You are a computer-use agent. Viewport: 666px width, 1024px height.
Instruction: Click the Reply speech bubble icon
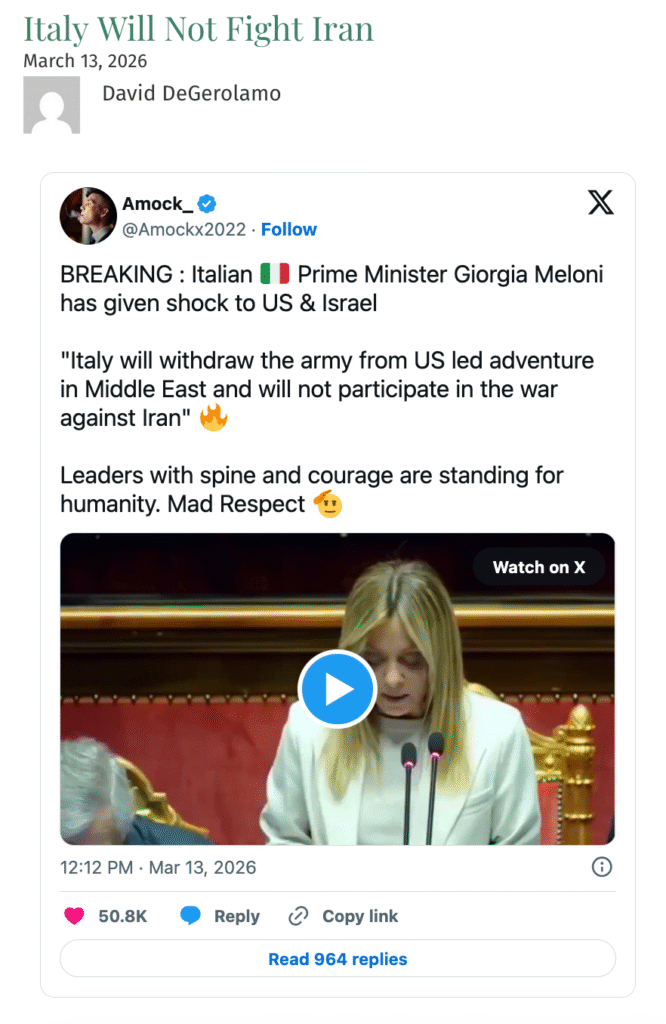(x=190, y=916)
